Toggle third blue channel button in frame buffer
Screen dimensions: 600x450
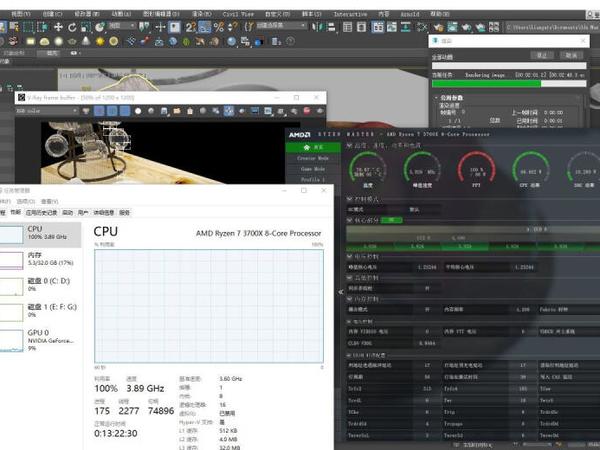(125, 111)
